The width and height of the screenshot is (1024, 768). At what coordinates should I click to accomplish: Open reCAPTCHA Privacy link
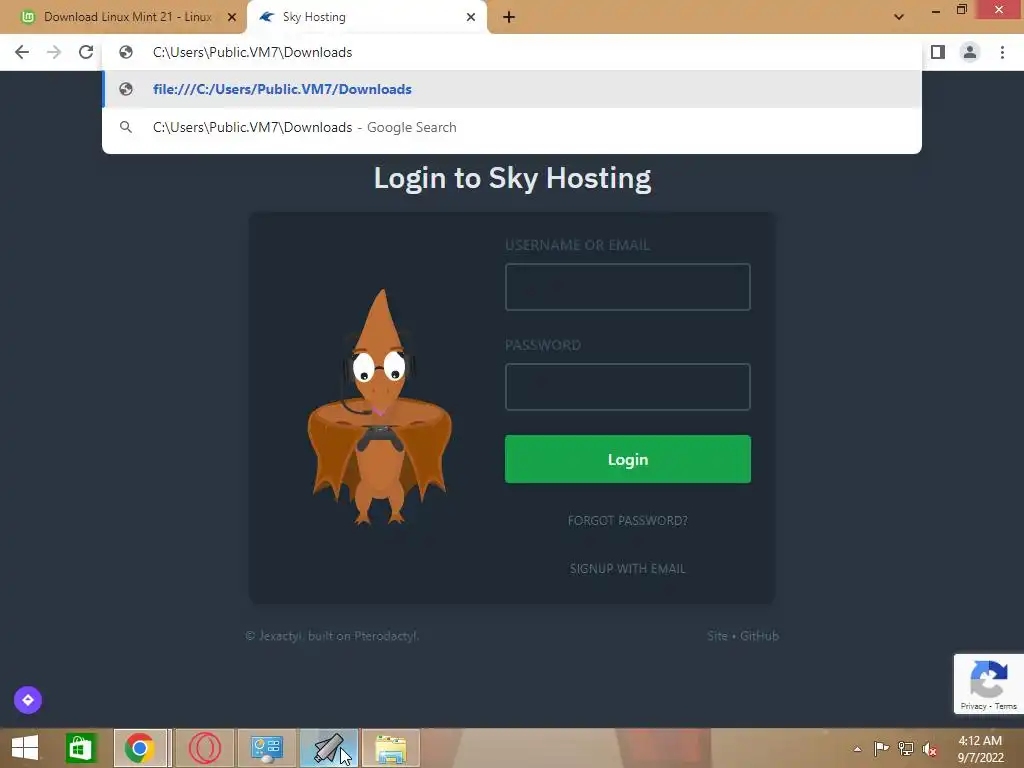tap(973, 706)
